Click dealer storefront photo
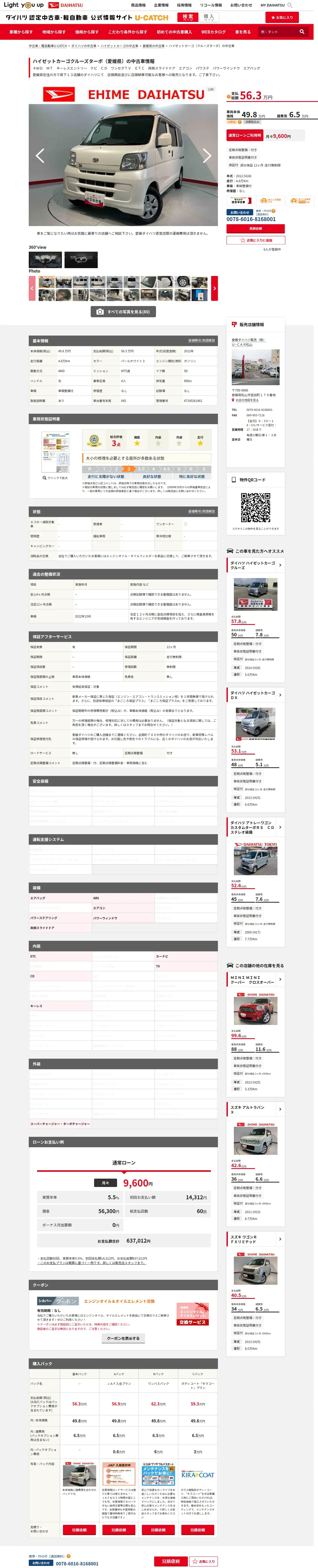The height and width of the screenshot is (1568, 318). tap(255, 367)
